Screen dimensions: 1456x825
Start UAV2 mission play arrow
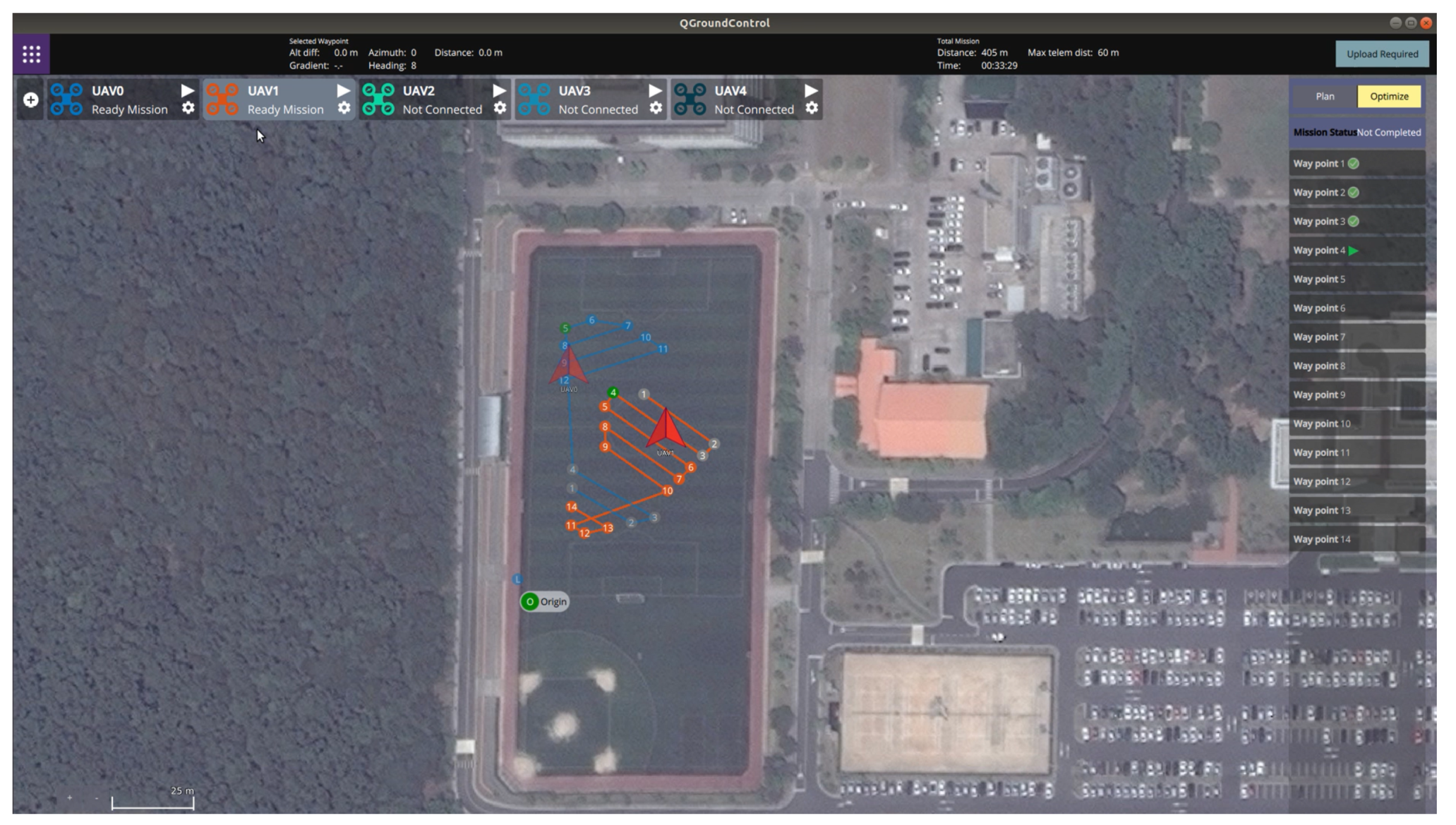click(x=499, y=91)
